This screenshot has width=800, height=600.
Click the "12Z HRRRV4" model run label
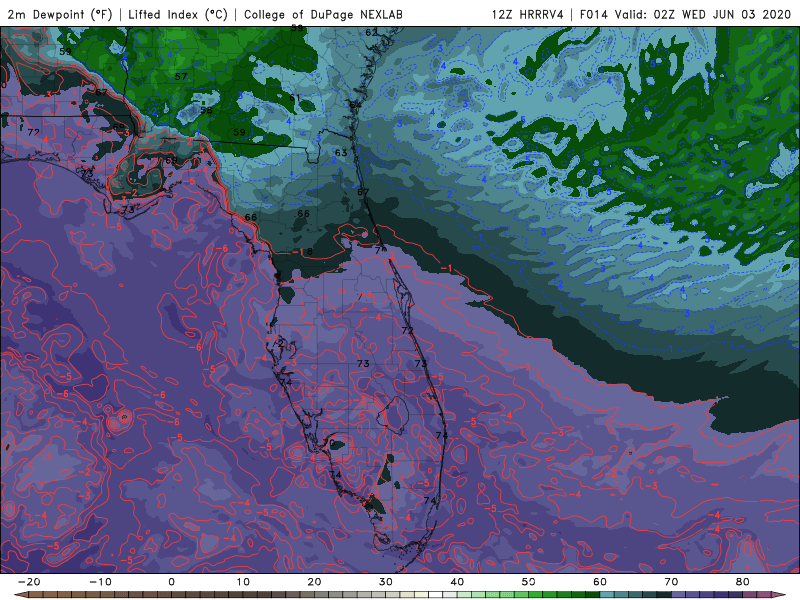pos(528,14)
